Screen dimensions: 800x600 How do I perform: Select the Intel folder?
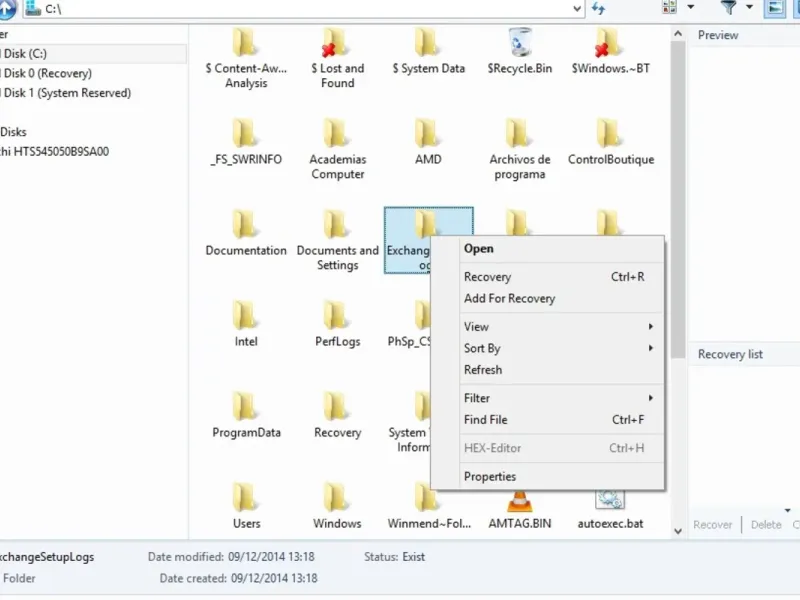point(246,324)
